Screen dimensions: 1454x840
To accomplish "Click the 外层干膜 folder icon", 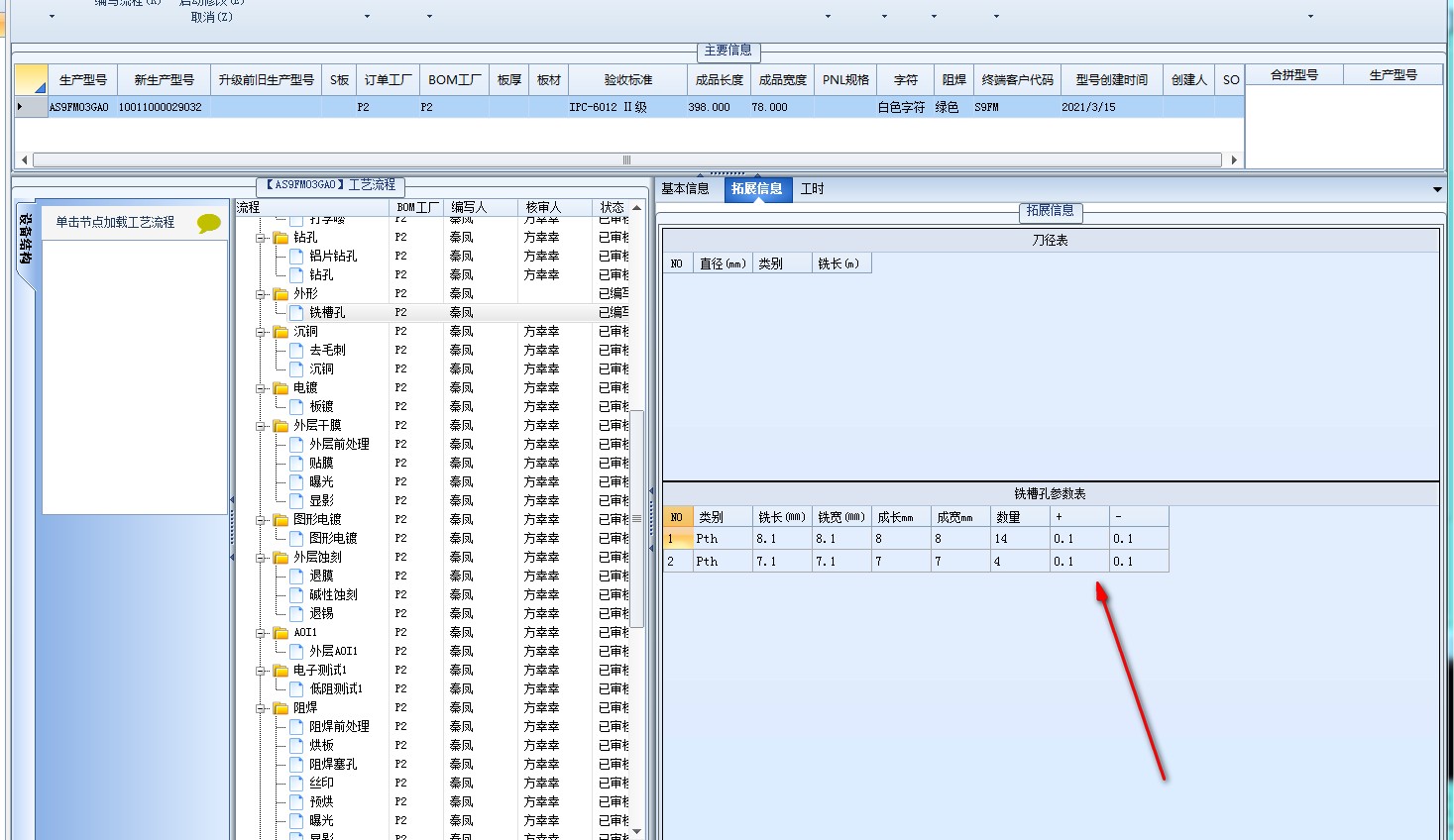I will (281, 426).
